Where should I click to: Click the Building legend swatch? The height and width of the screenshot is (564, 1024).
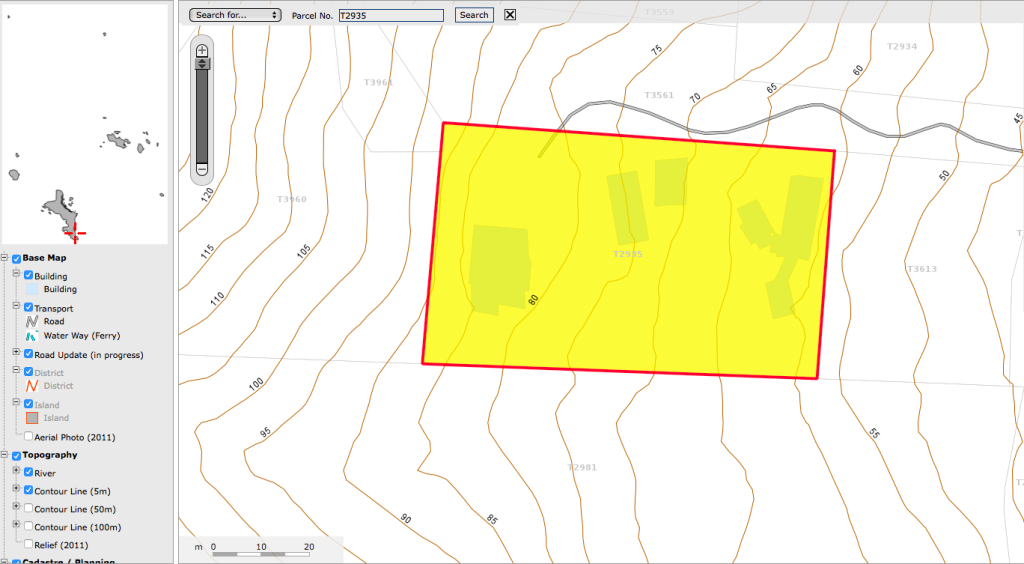pos(32,290)
